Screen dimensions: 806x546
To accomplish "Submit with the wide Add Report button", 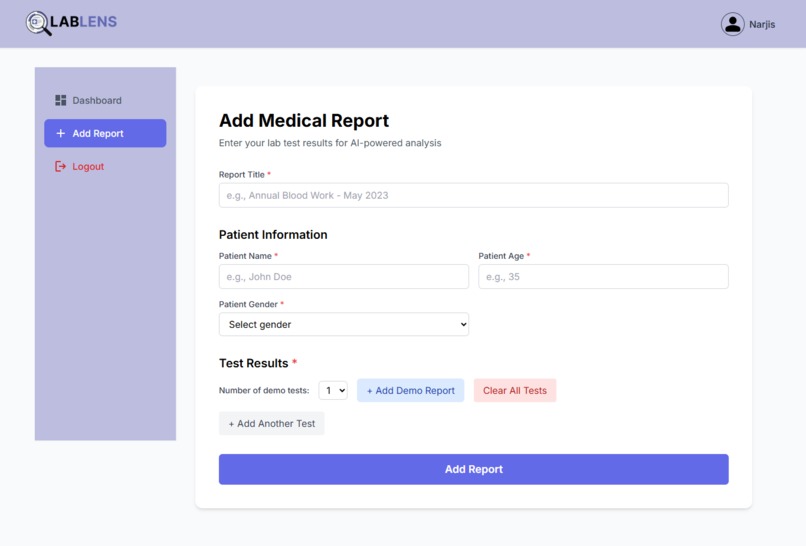I will click(x=473, y=469).
